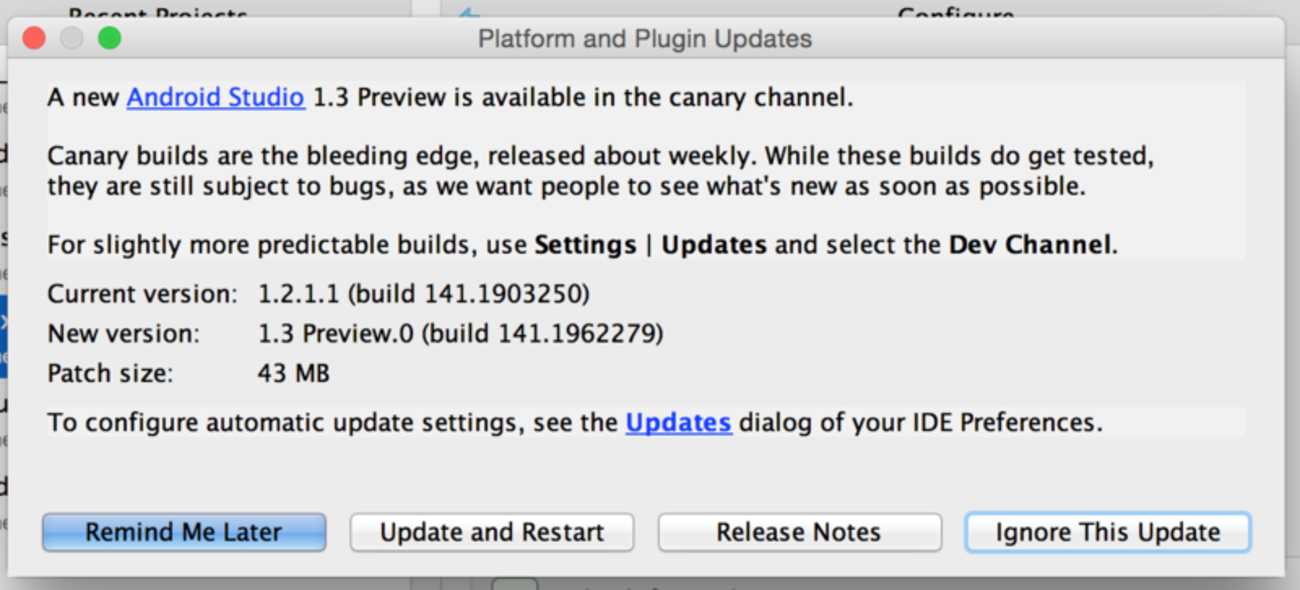Open the Updates preferences link
1300x590 pixels.
pos(678,423)
